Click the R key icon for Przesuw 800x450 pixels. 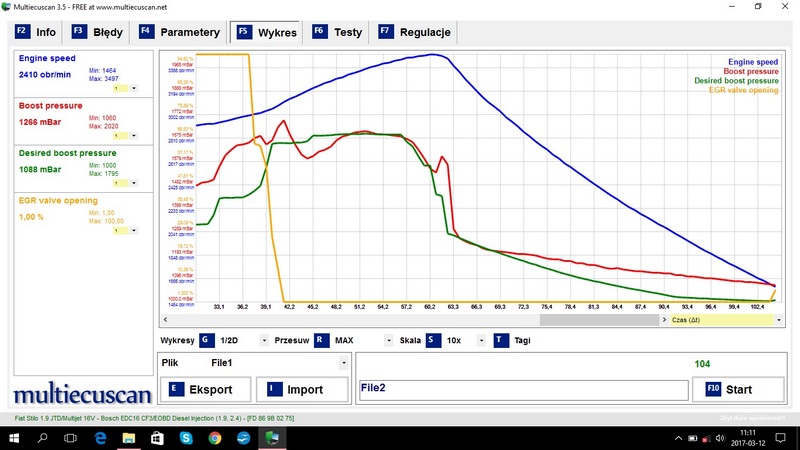321,340
